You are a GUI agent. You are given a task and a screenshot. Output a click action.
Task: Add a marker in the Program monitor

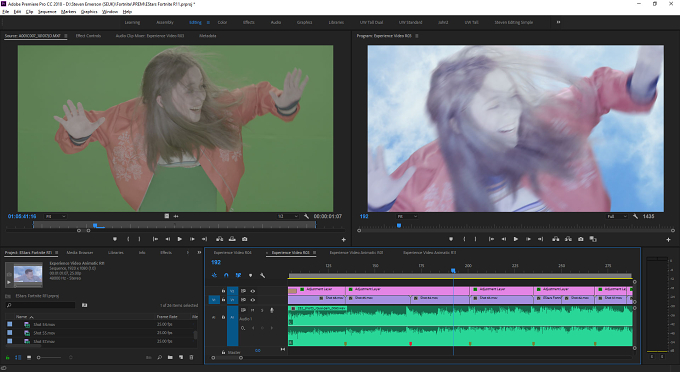[451, 239]
